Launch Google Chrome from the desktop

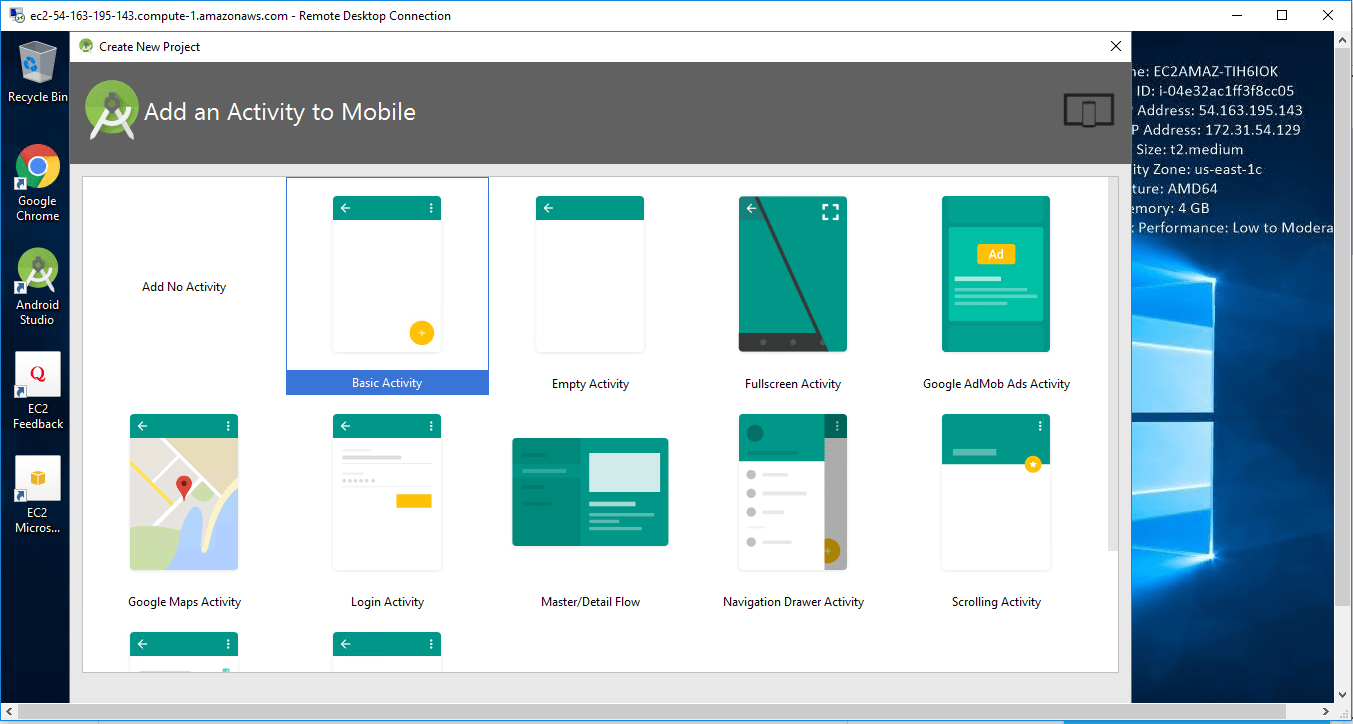38,181
